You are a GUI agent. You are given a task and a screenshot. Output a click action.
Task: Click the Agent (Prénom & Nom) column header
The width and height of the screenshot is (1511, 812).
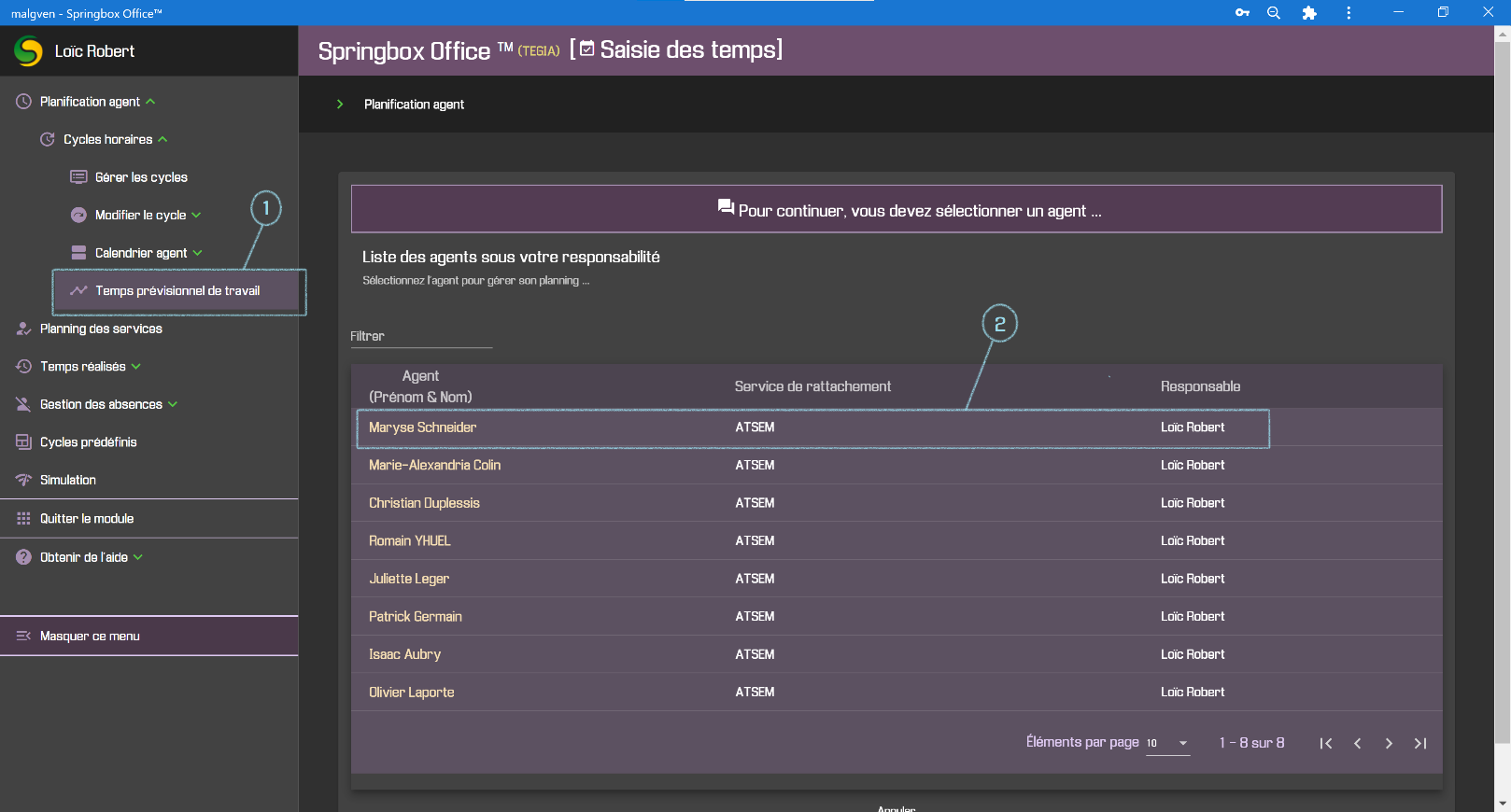tap(420, 386)
